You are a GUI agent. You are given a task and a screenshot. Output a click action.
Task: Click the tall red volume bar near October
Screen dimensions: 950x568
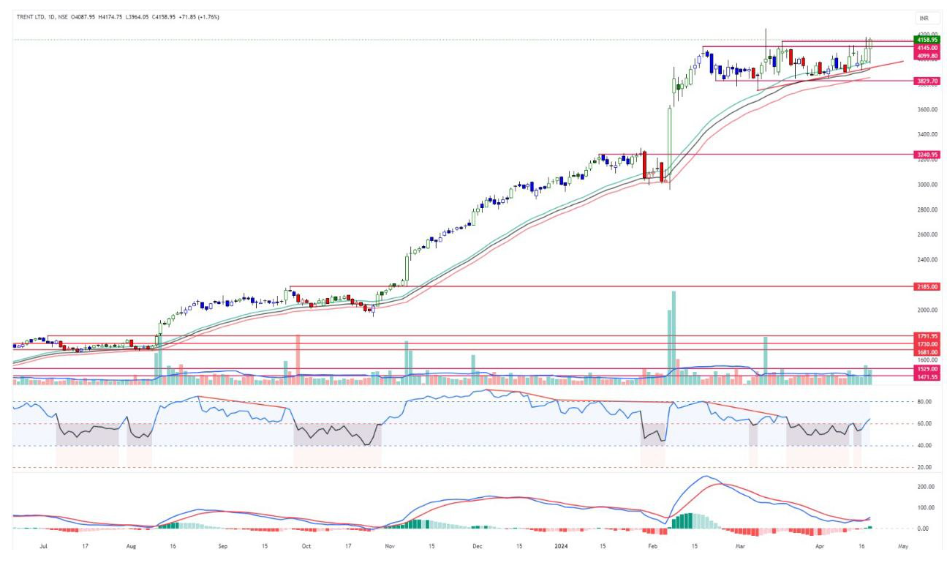[x=297, y=358]
